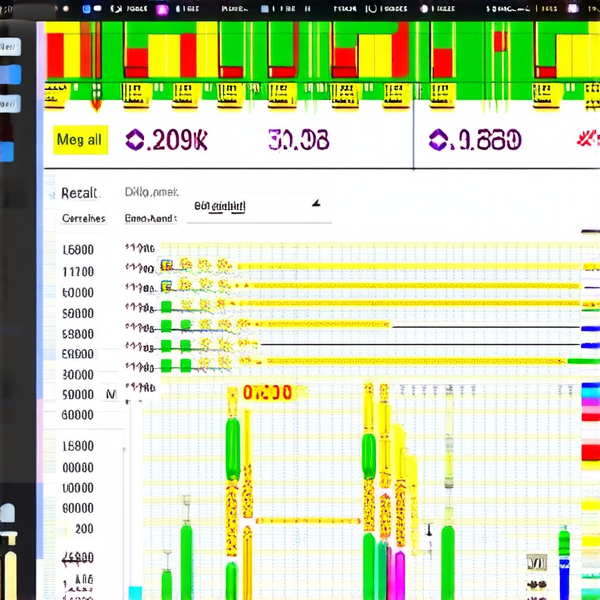Click the red 0.00 label in chart
The image size is (600, 600).
(266, 393)
